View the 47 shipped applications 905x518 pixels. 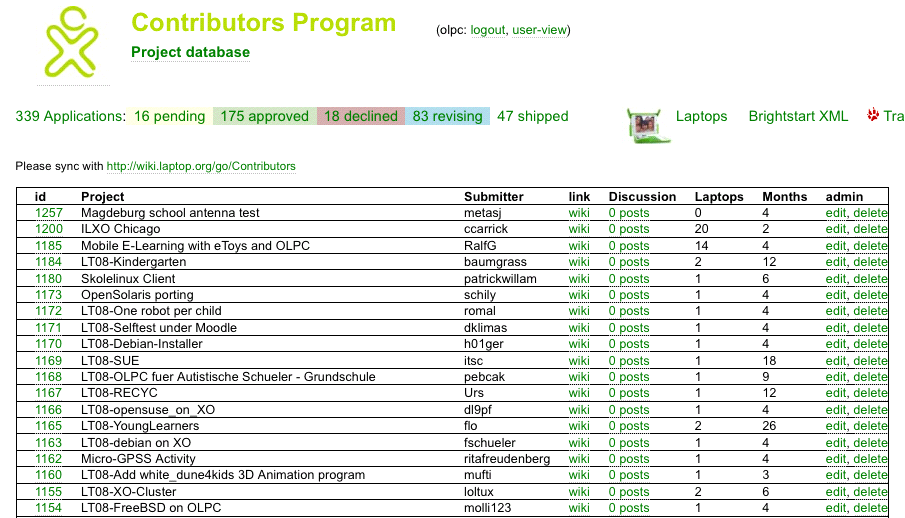coord(532,116)
